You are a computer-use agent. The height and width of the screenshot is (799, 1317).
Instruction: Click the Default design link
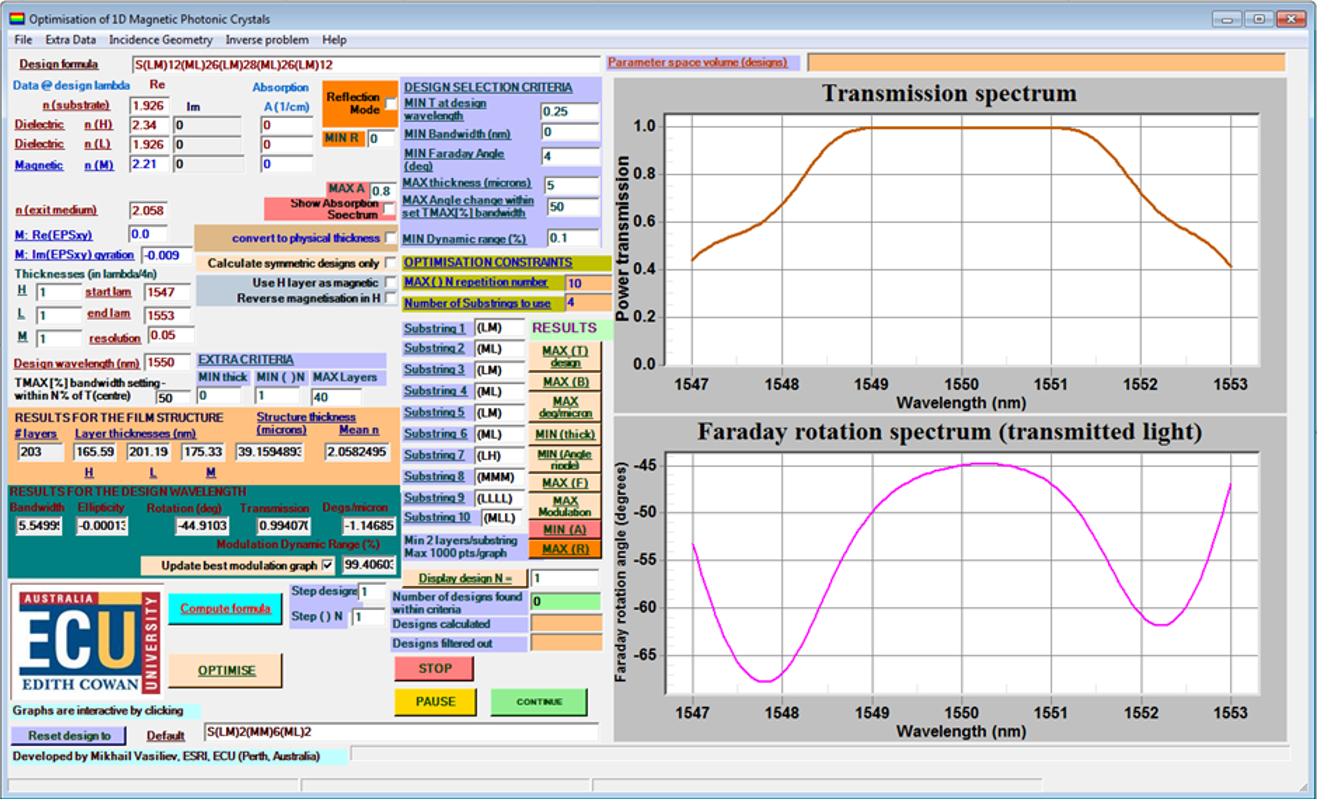pos(166,735)
